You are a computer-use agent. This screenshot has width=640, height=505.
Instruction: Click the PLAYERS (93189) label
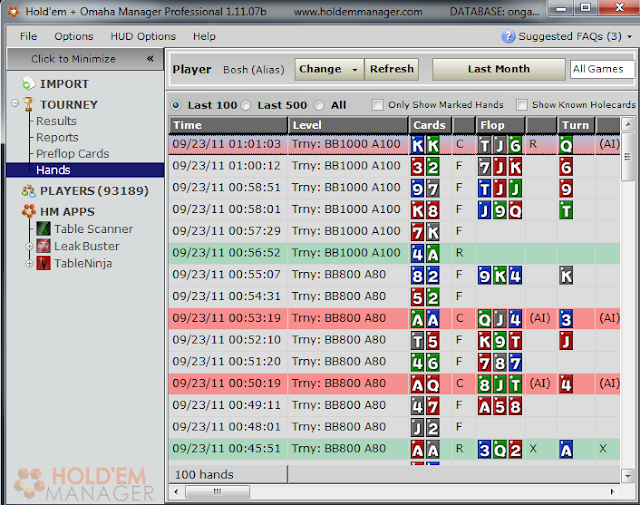[94, 191]
